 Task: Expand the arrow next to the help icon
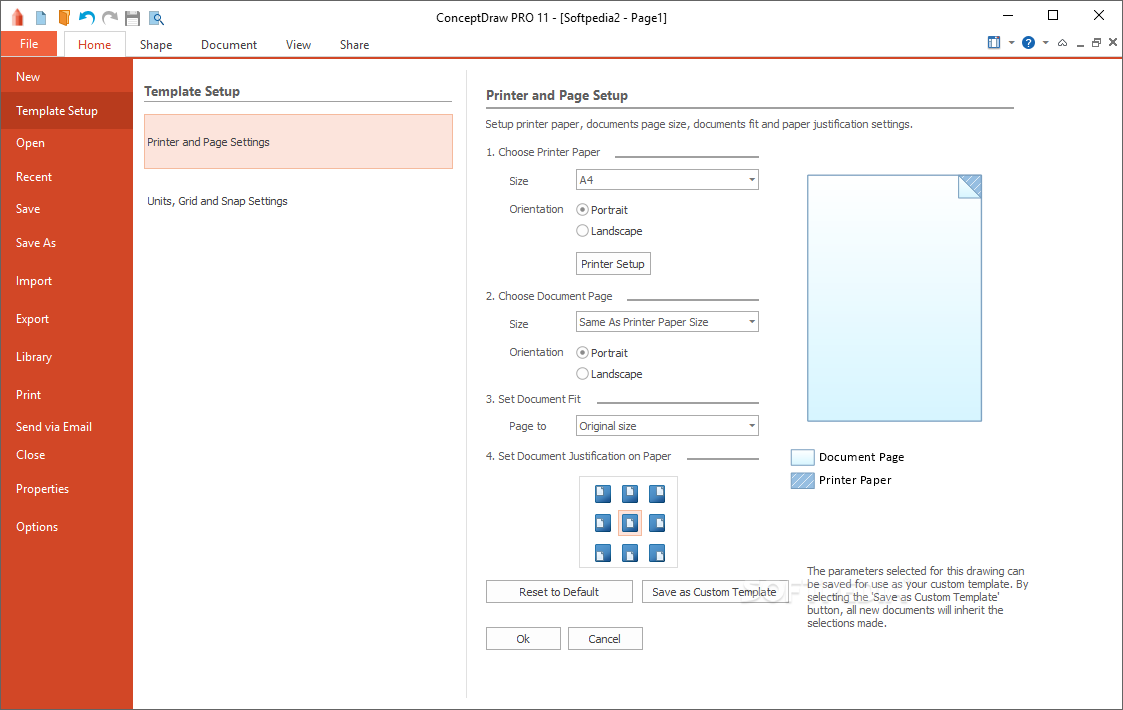pyautogui.click(x=1046, y=43)
